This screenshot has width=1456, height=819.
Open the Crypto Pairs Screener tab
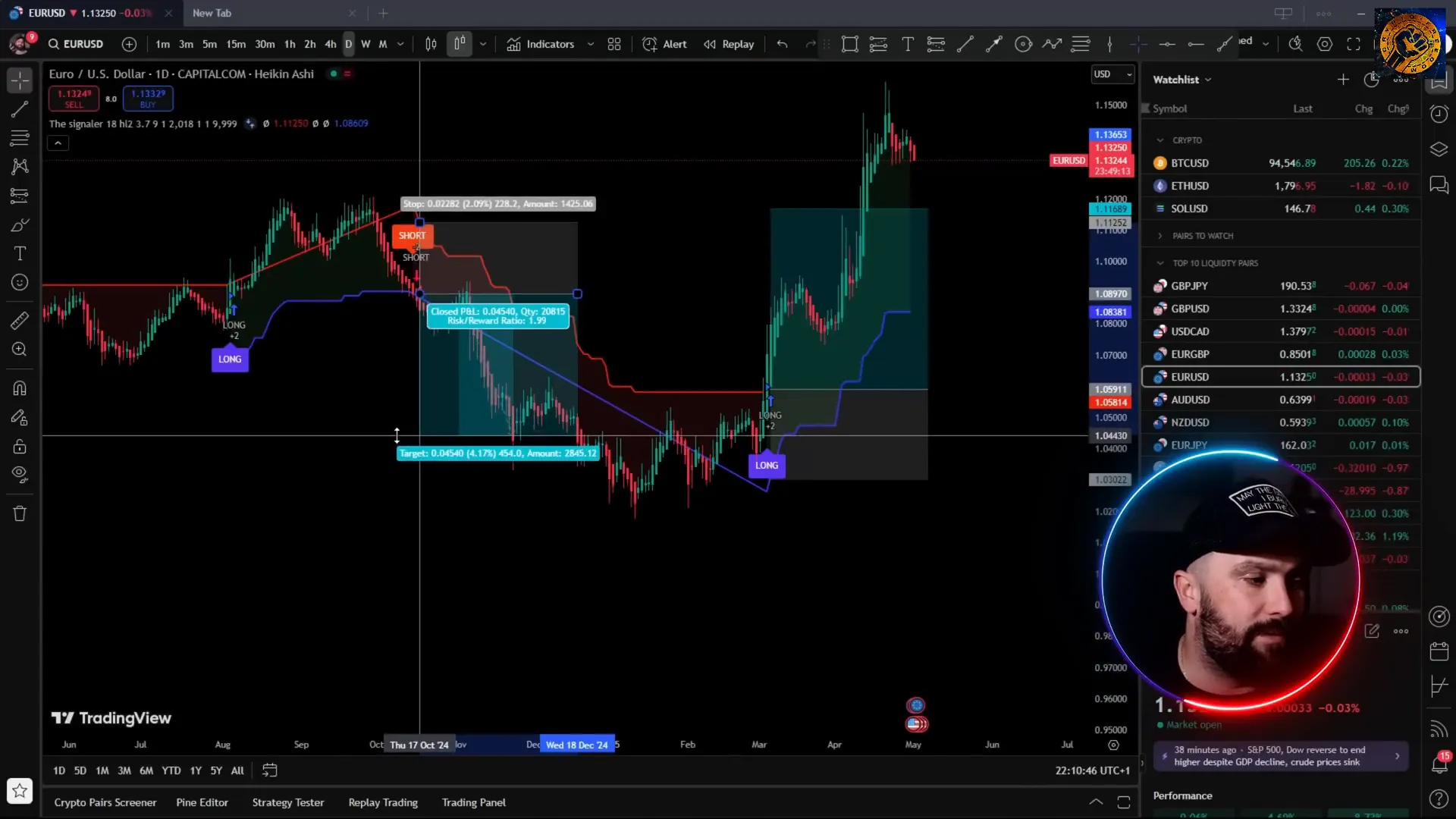(105, 802)
